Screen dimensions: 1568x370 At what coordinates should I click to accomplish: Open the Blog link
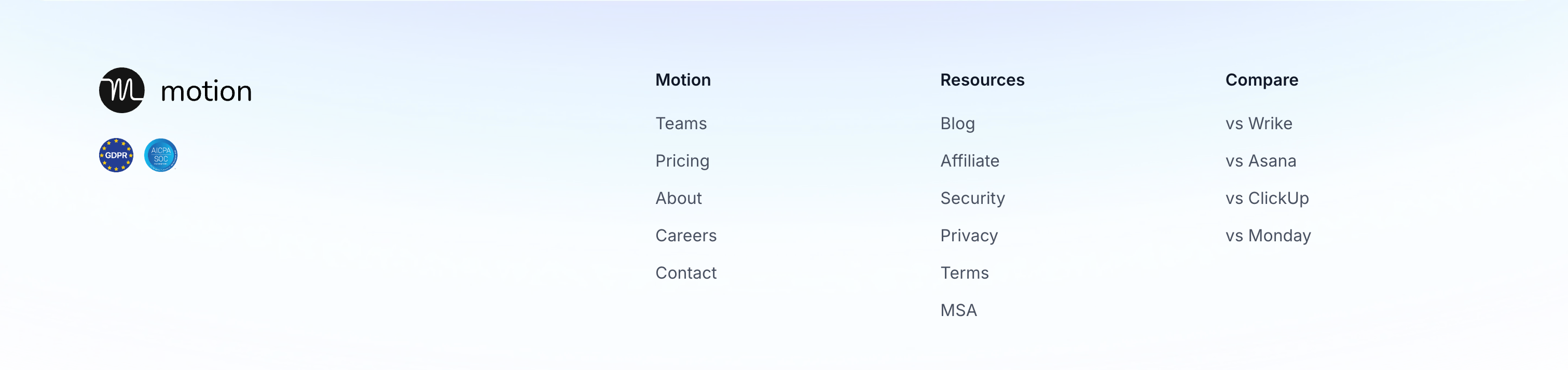[957, 124]
